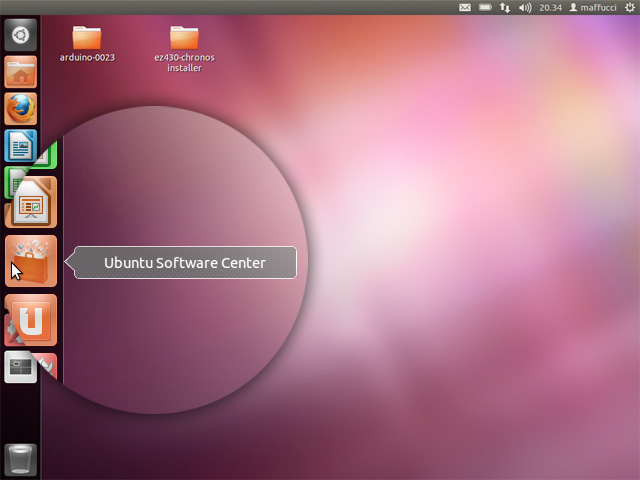Open the power gear session menu

(x=629, y=7)
